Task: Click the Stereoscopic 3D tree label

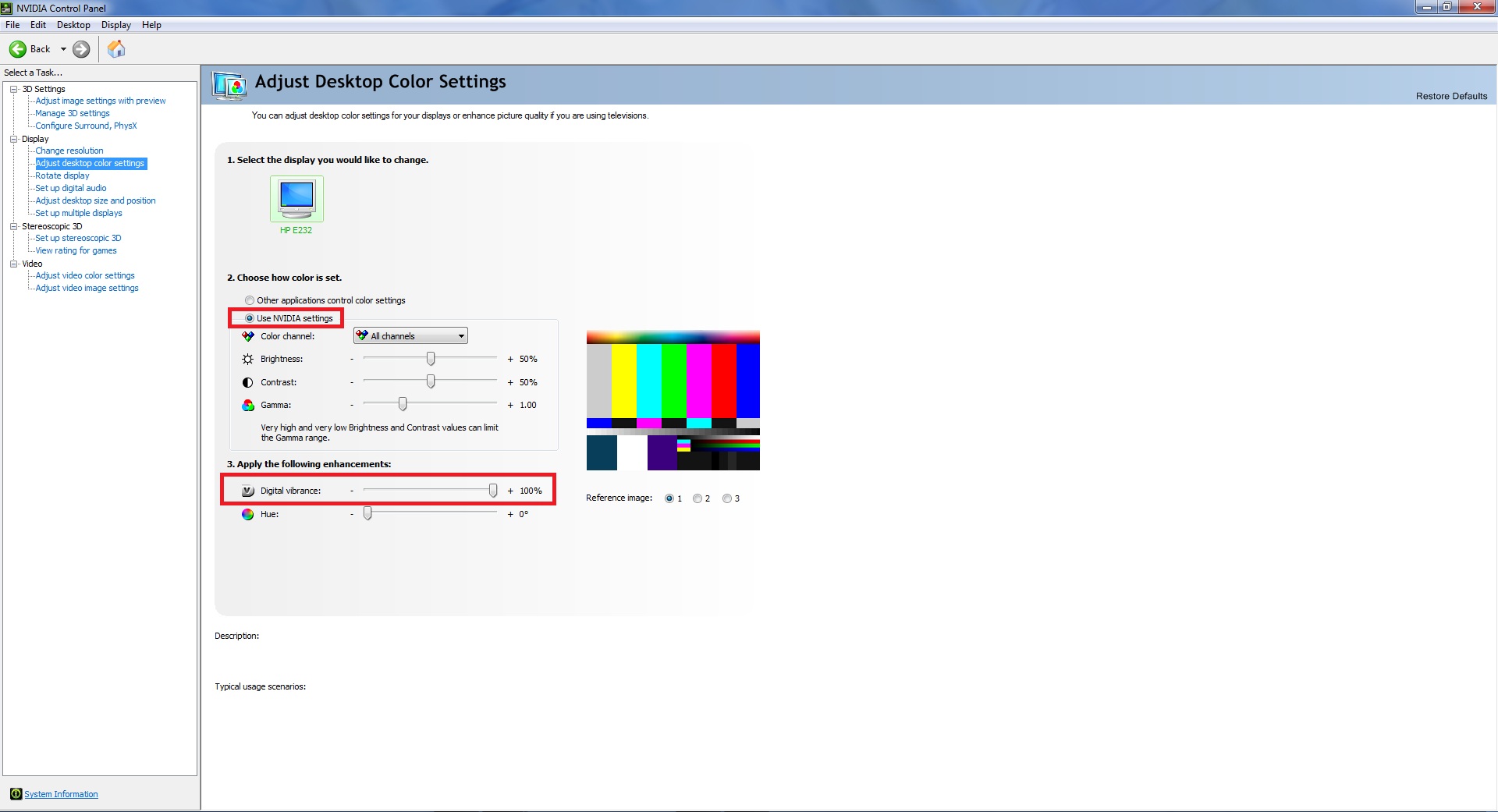Action: 51,226
